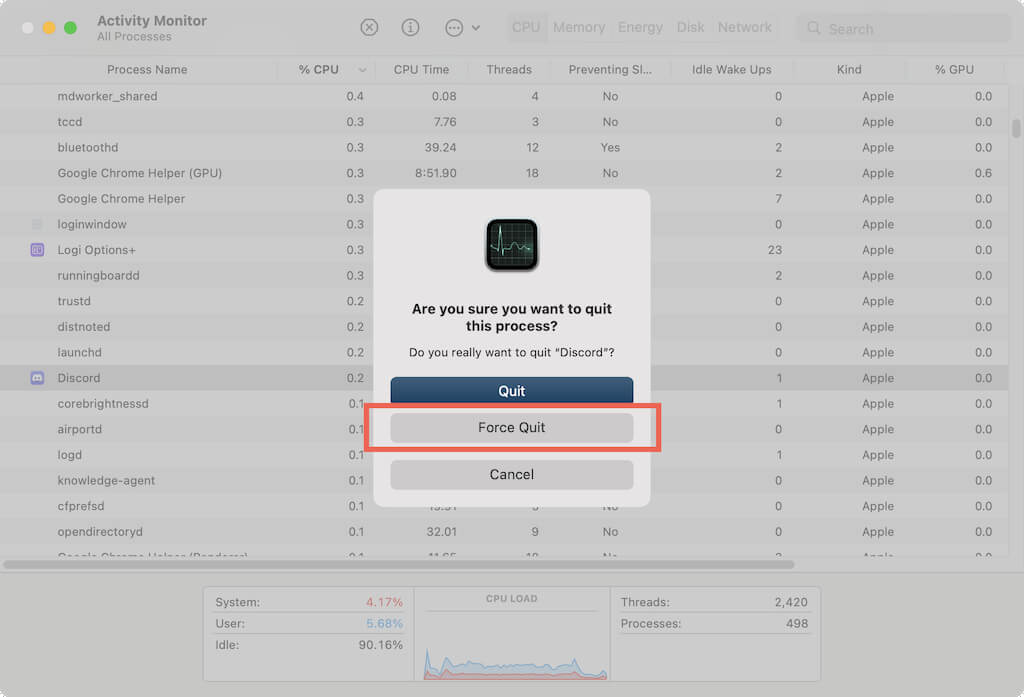
Task: Sort by Threads column header
Action: (509, 69)
